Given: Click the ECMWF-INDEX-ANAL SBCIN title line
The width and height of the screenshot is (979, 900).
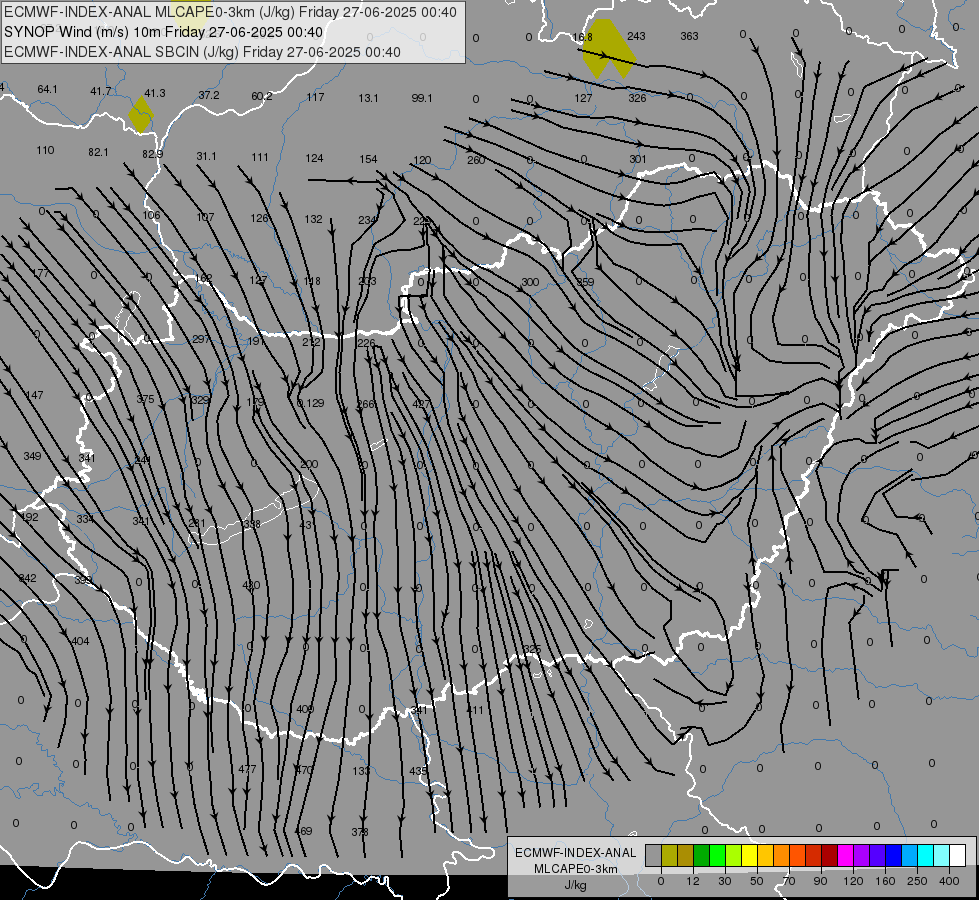Looking at the screenshot, I should click(x=202, y=52).
